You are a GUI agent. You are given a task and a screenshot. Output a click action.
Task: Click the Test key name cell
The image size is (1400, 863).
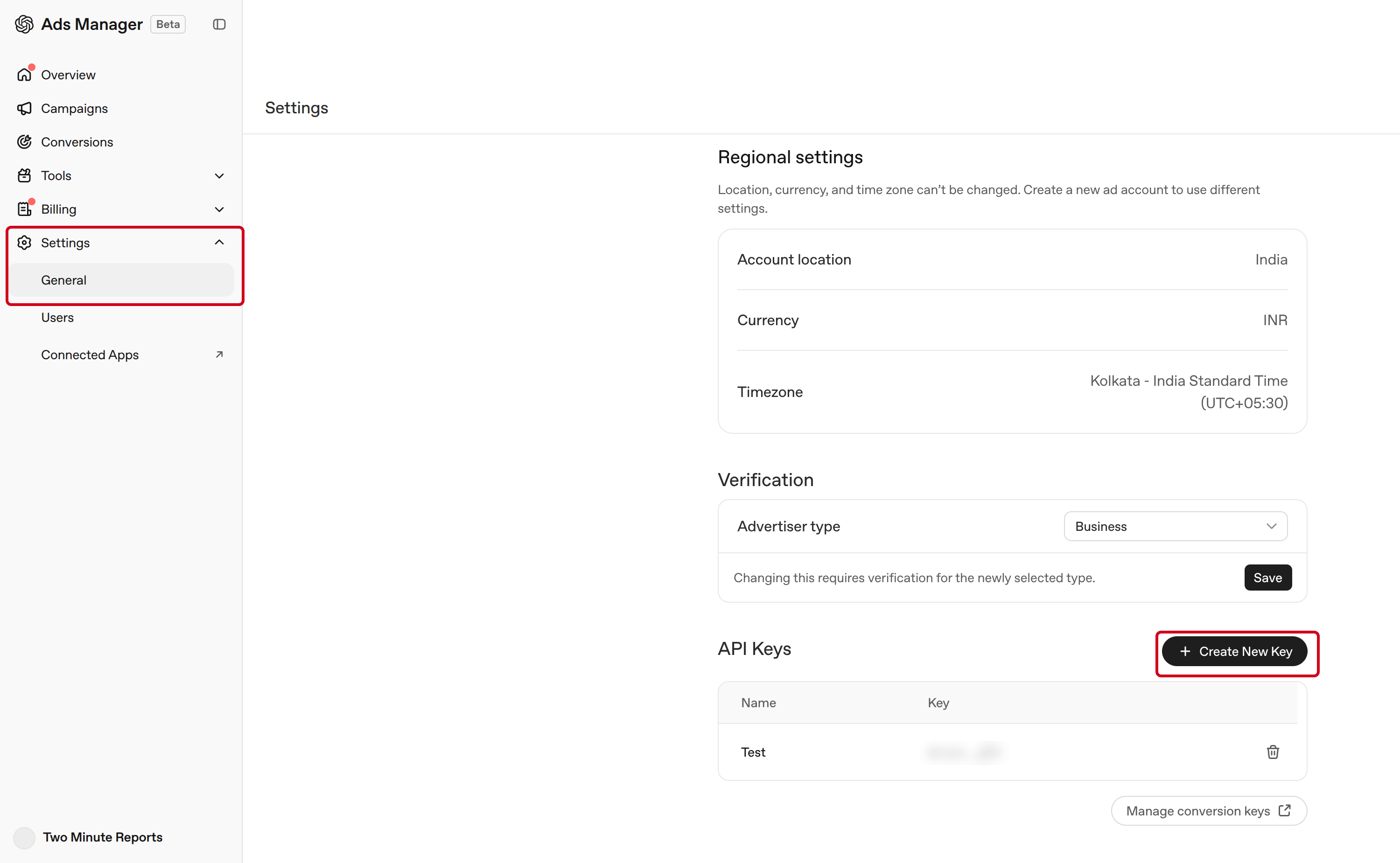coord(753,752)
